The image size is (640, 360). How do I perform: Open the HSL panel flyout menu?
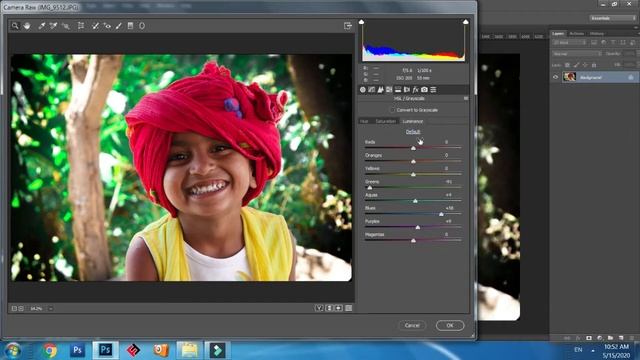click(466, 98)
